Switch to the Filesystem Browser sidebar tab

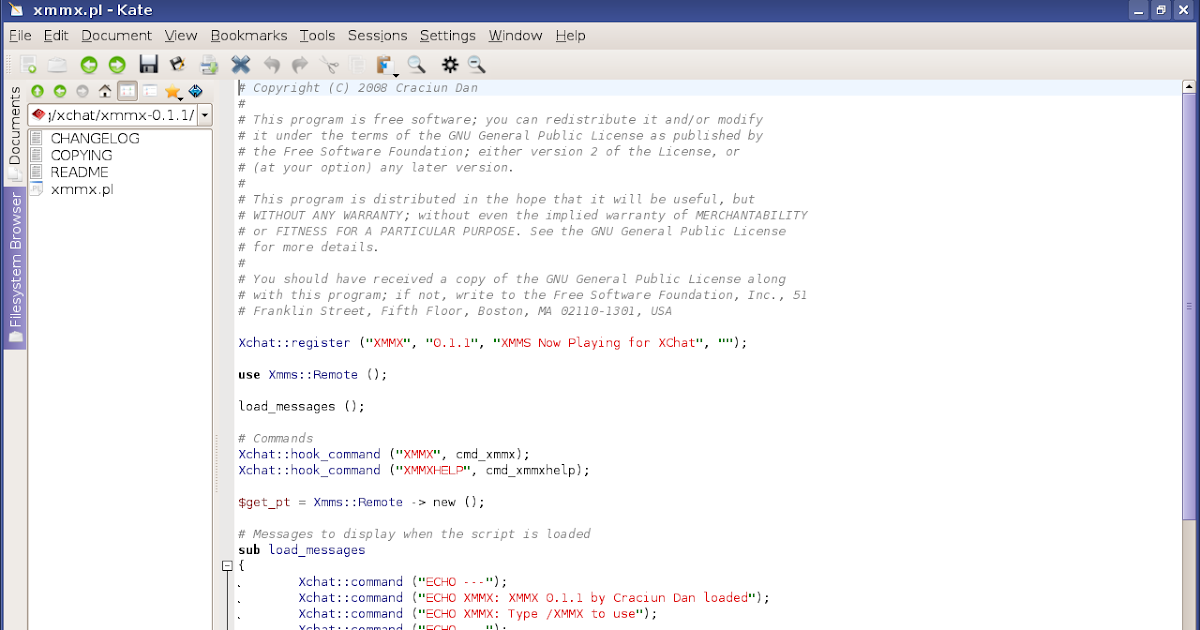point(15,268)
